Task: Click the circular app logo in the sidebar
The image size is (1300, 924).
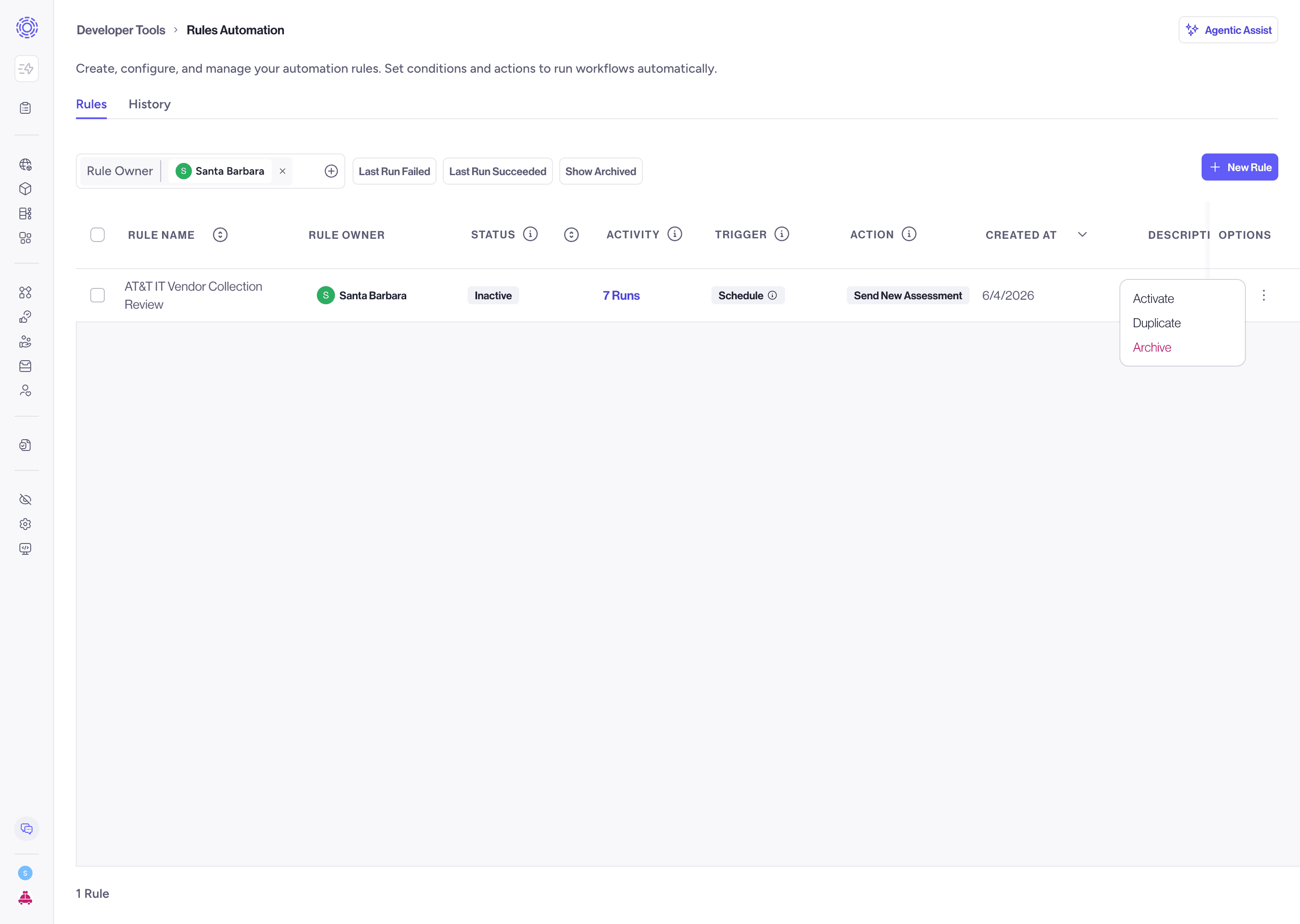Action: (27, 28)
